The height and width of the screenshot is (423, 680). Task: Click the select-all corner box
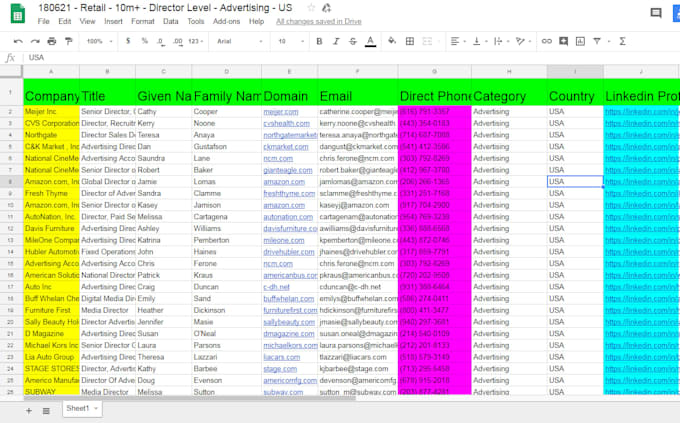click(11, 72)
